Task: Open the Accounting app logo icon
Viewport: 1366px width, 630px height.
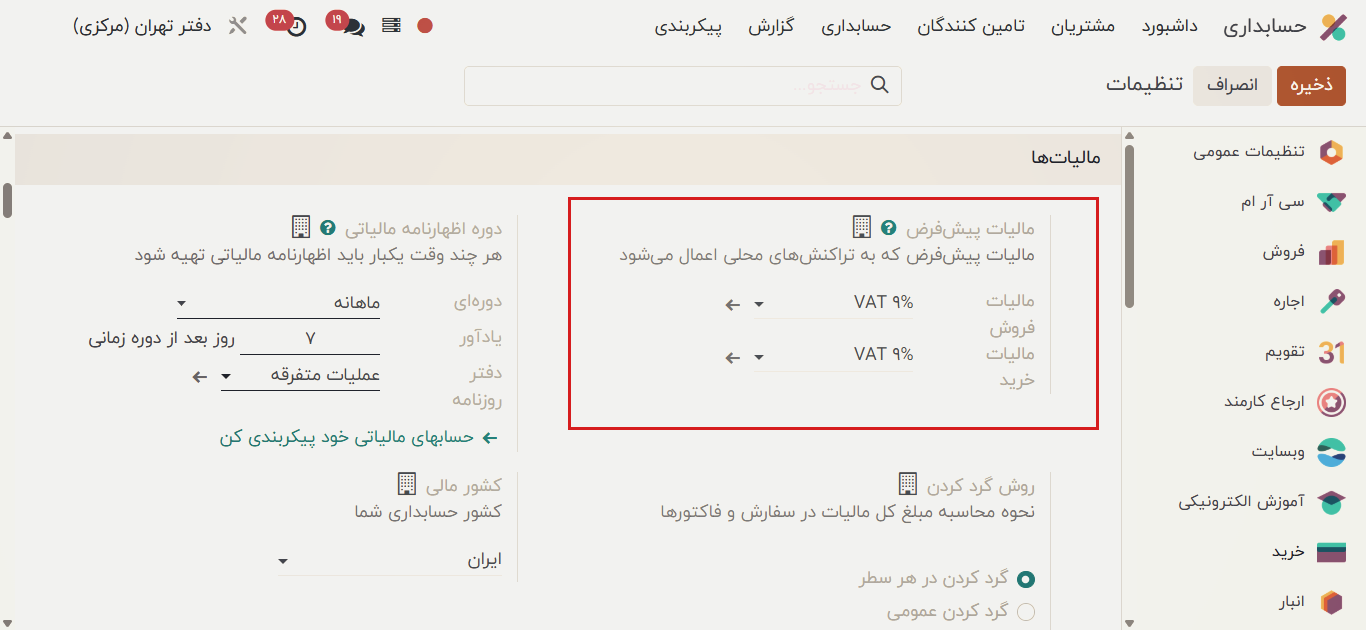Action: coord(1332,27)
